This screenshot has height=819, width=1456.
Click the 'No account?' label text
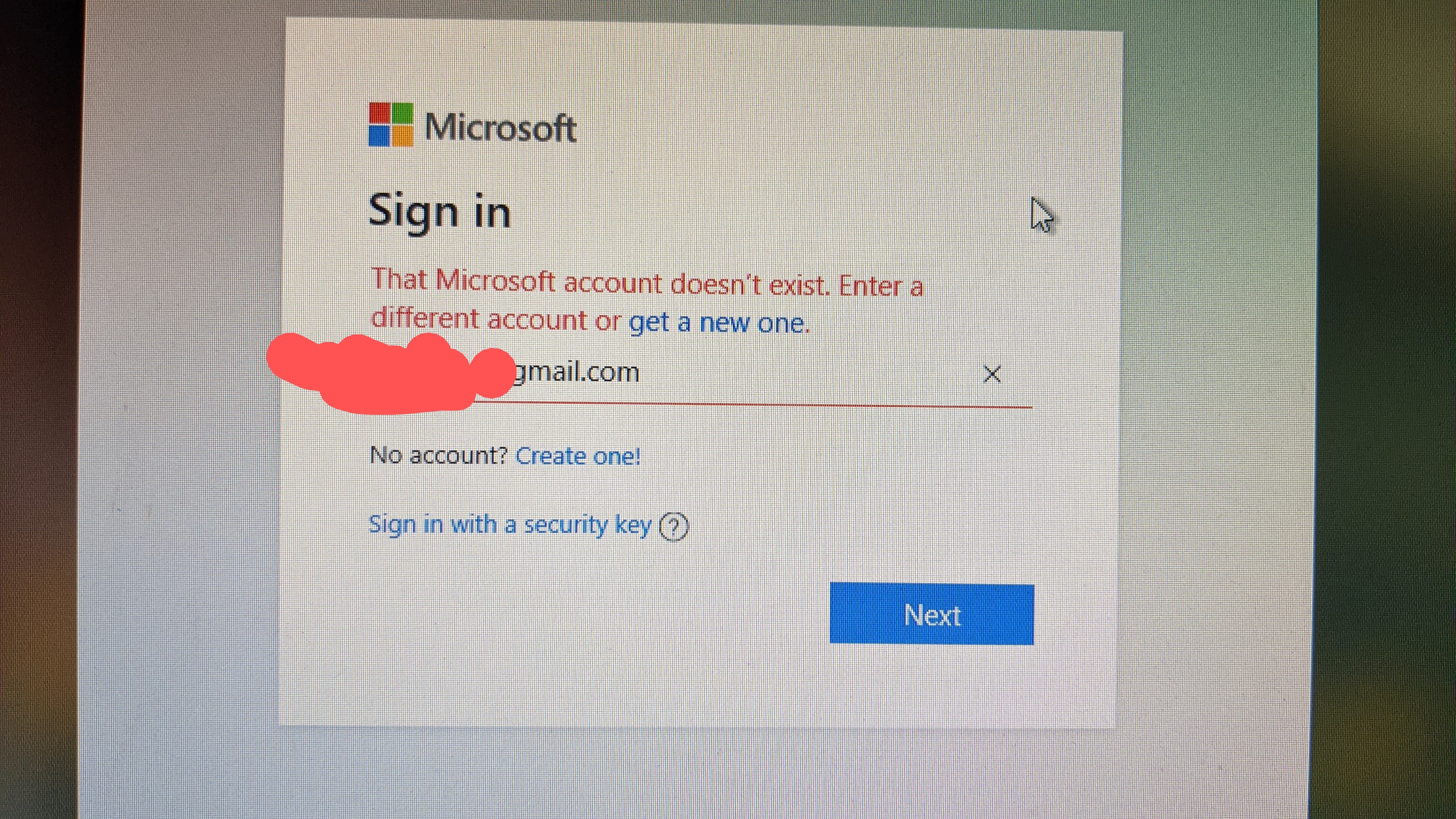(x=439, y=455)
